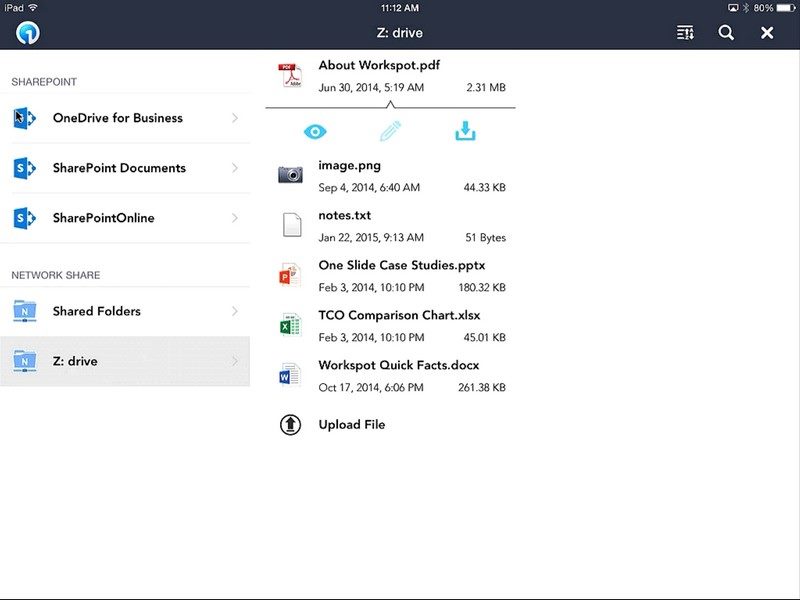Open OneDrive for Business

tap(125, 118)
